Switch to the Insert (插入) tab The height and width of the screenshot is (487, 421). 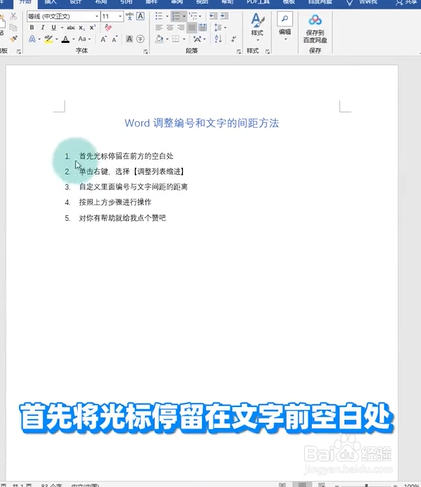coord(50,2)
